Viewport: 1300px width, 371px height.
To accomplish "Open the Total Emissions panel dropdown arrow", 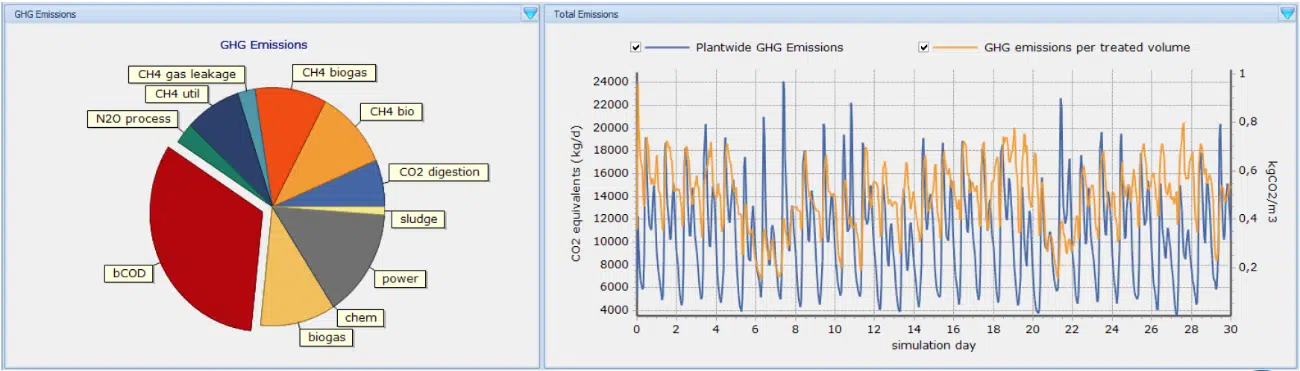I will pyautogui.click(x=1287, y=13).
